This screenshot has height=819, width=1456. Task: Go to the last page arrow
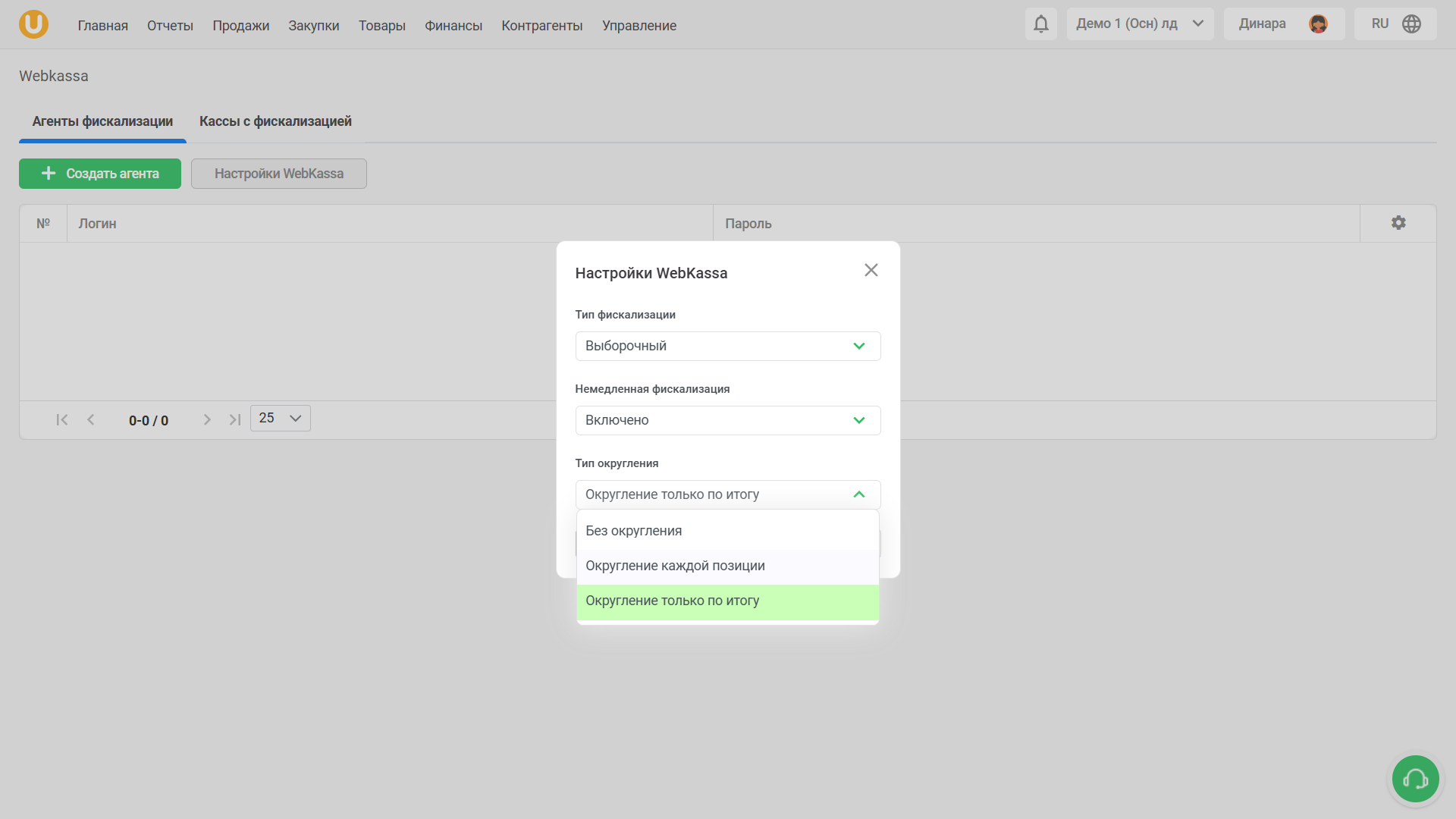[235, 420]
